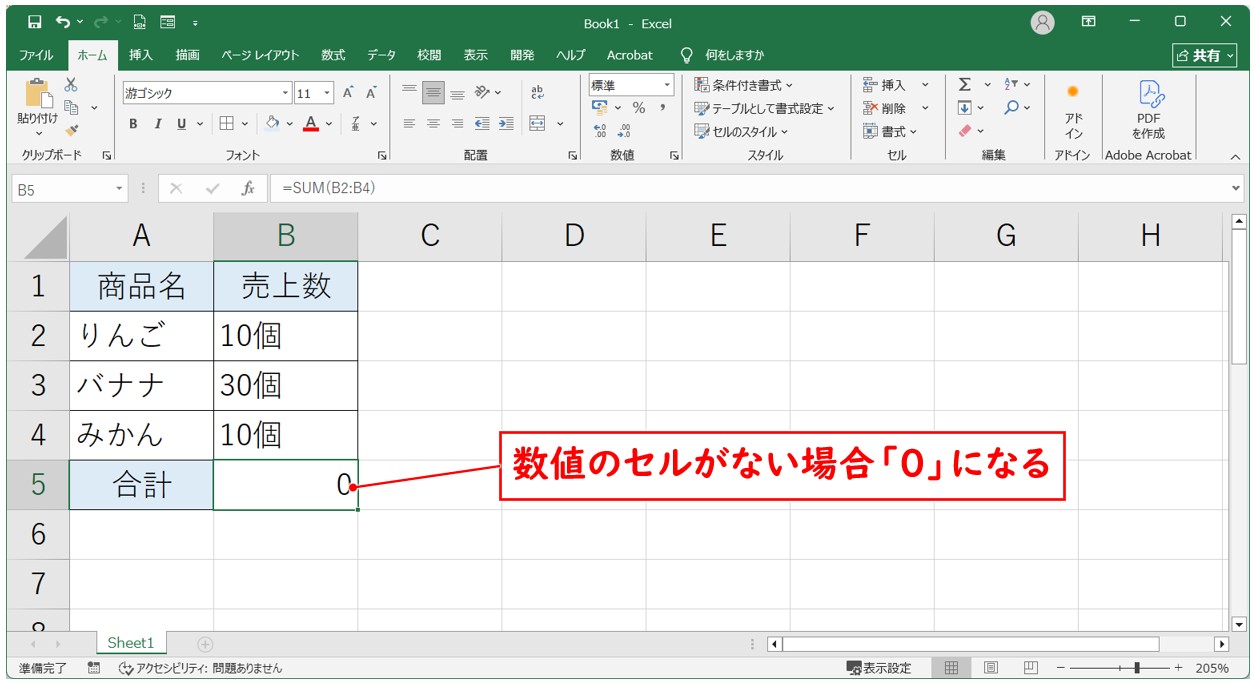Image resolution: width=1255 pixels, height=685 pixels.
Task: Open the 挿入 ribbon tab
Action: point(141,55)
